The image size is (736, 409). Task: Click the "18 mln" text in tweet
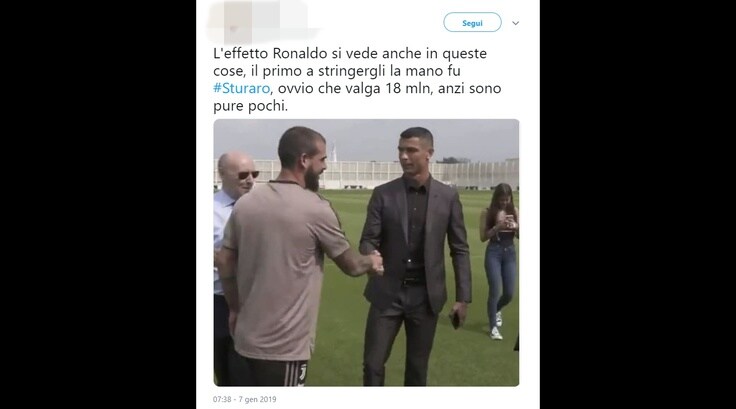click(x=407, y=88)
